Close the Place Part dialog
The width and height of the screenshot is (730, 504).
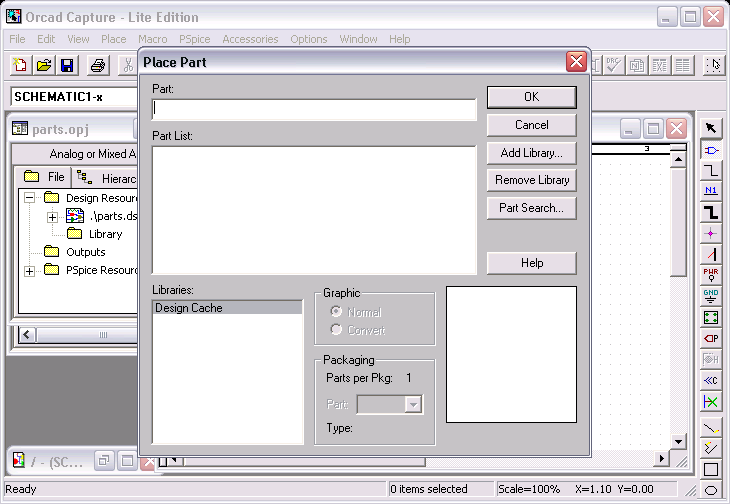(576, 61)
